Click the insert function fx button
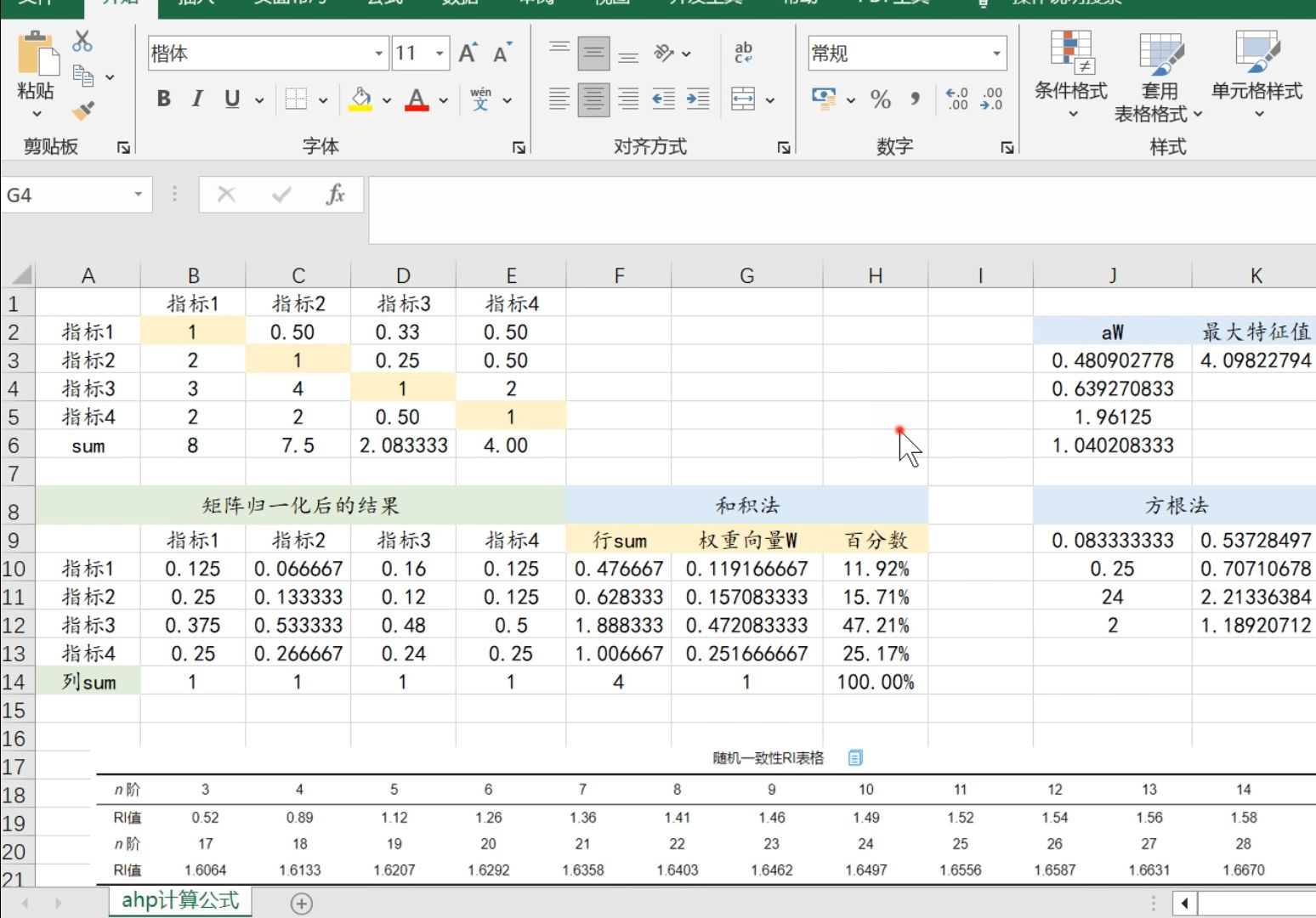Viewport: 1316px width, 918px height. coord(336,195)
